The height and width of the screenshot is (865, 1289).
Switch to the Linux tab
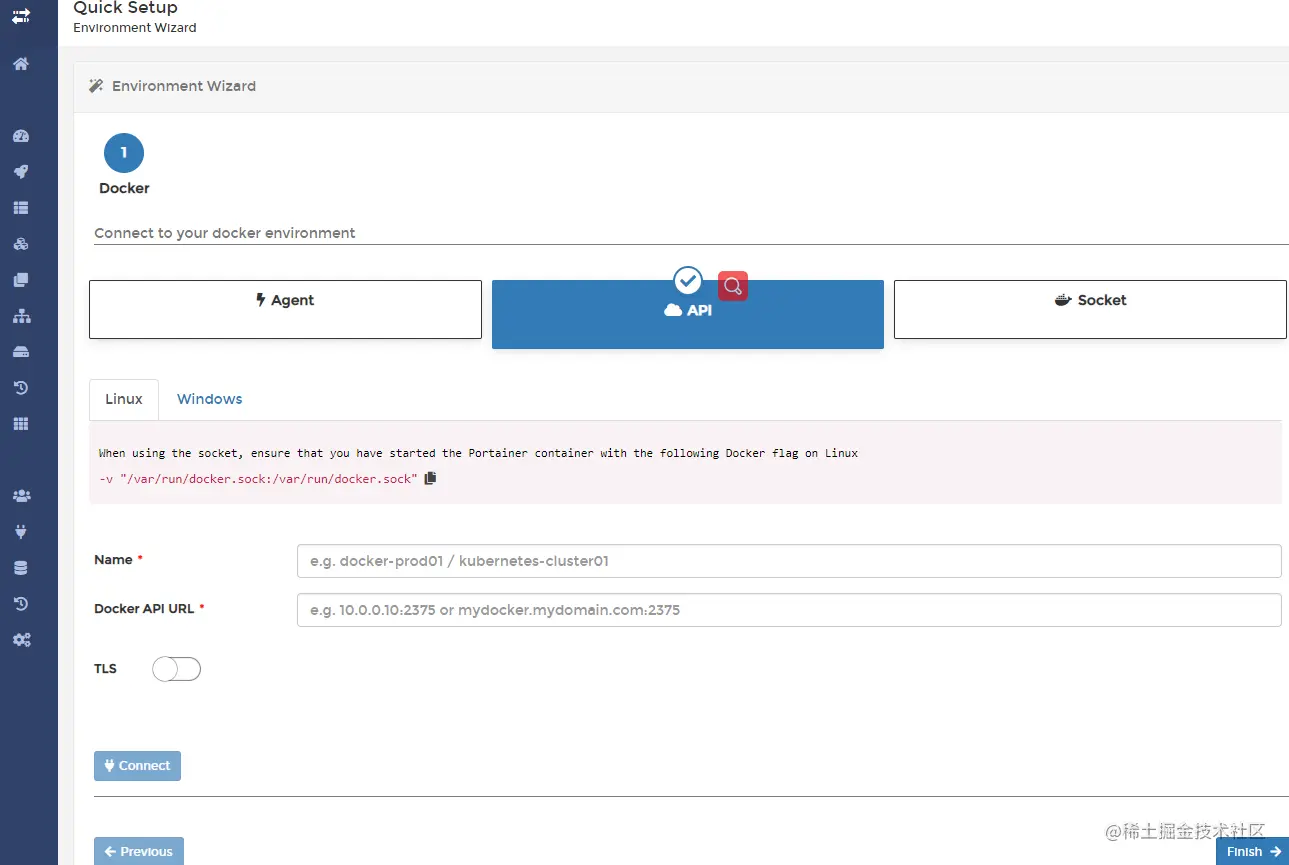pos(124,399)
